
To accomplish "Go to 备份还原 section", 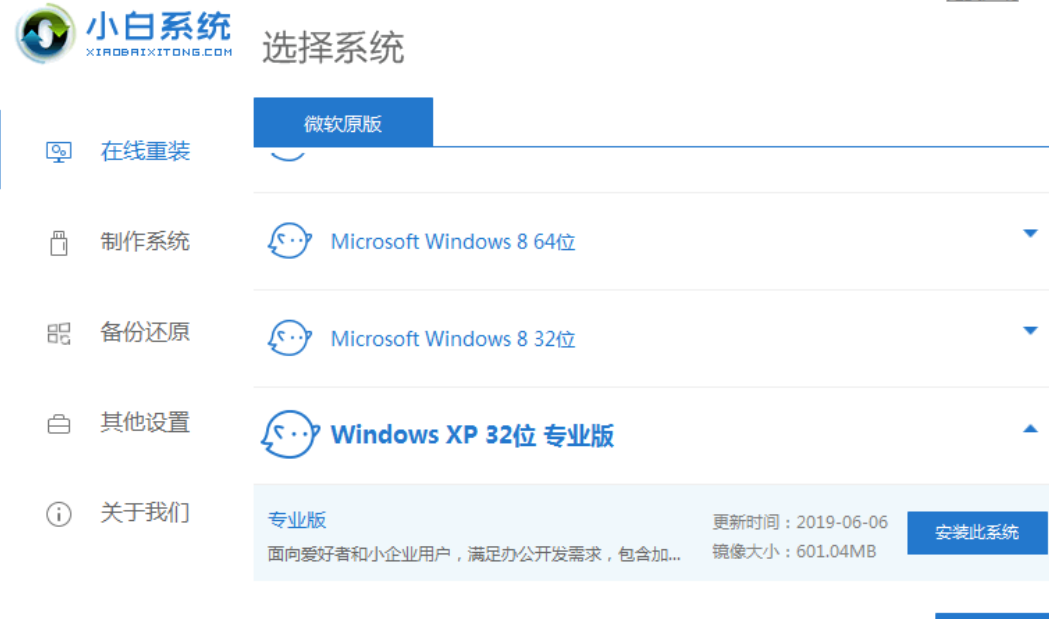I will coord(145,333).
